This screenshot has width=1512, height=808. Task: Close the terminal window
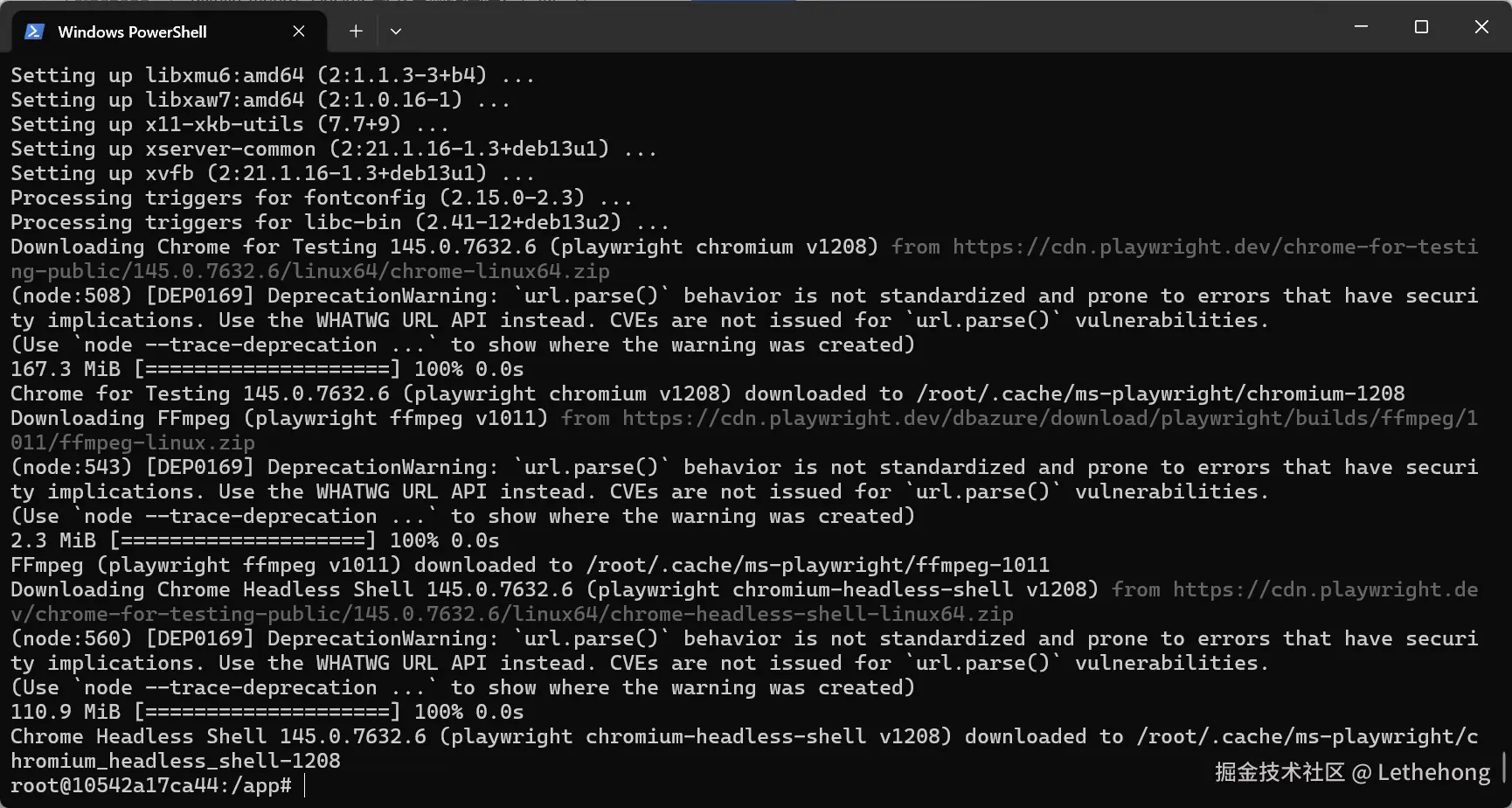[1481, 27]
